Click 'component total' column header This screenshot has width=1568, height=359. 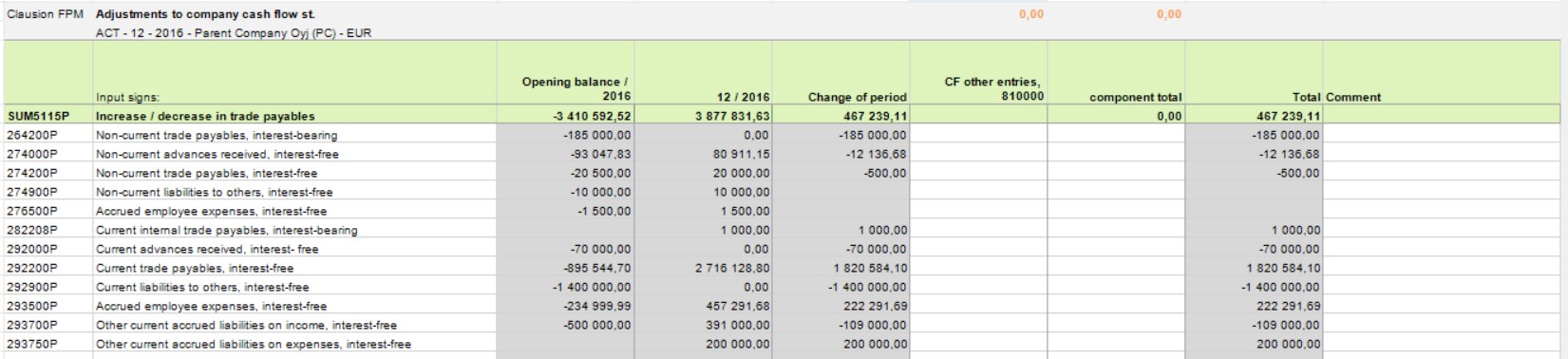click(x=1136, y=97)
